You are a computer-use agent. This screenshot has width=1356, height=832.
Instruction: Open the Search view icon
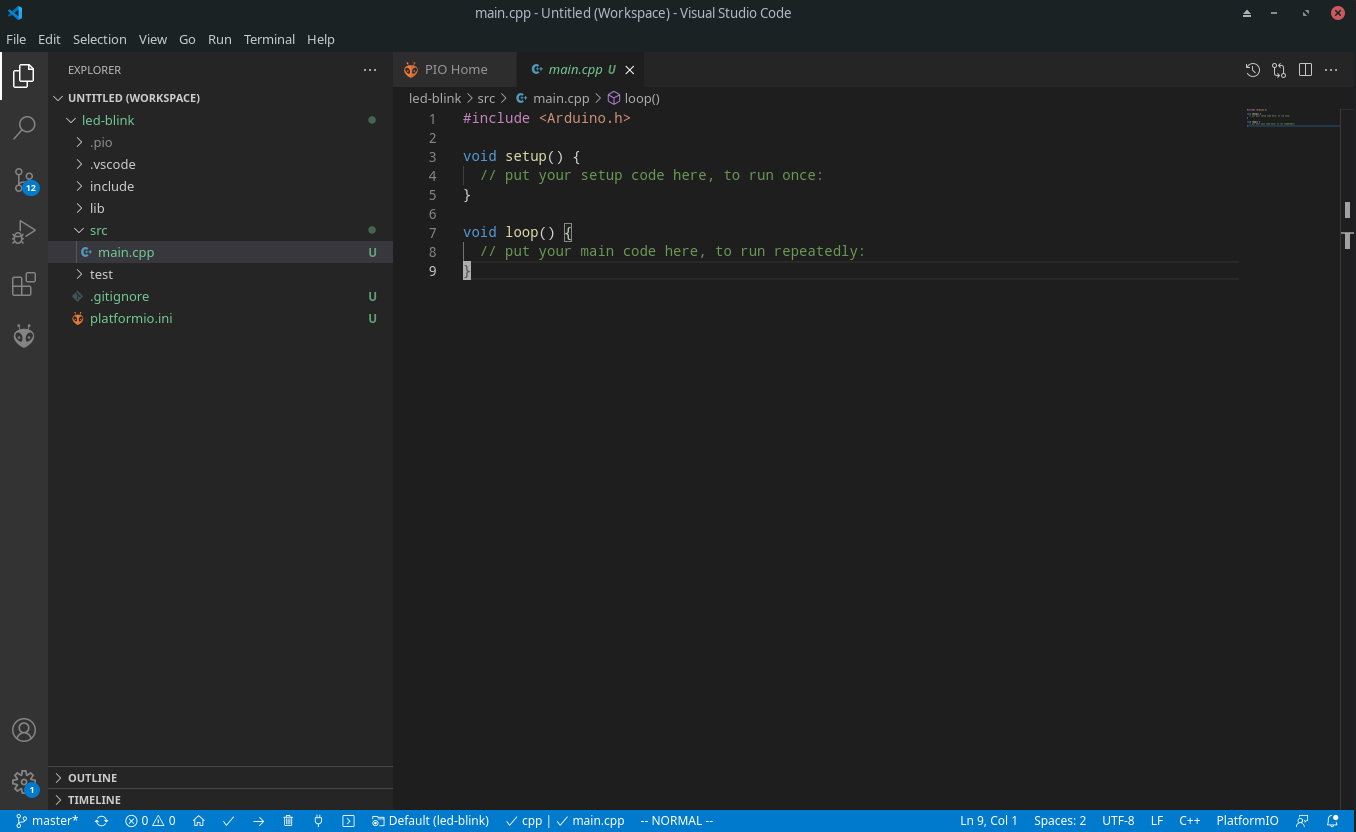point(24,128)
